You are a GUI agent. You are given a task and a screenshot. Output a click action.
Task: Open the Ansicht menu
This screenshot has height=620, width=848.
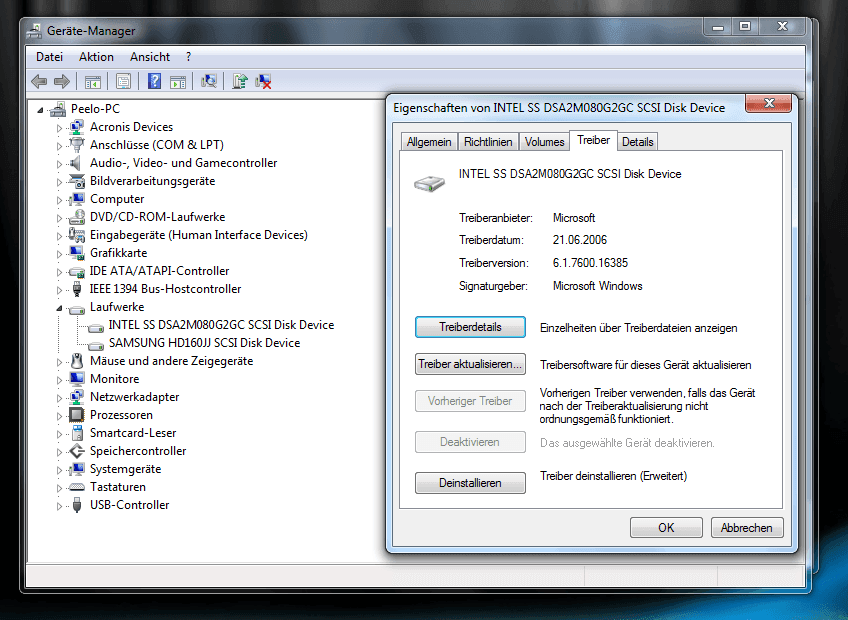click(x=150, y=57)
